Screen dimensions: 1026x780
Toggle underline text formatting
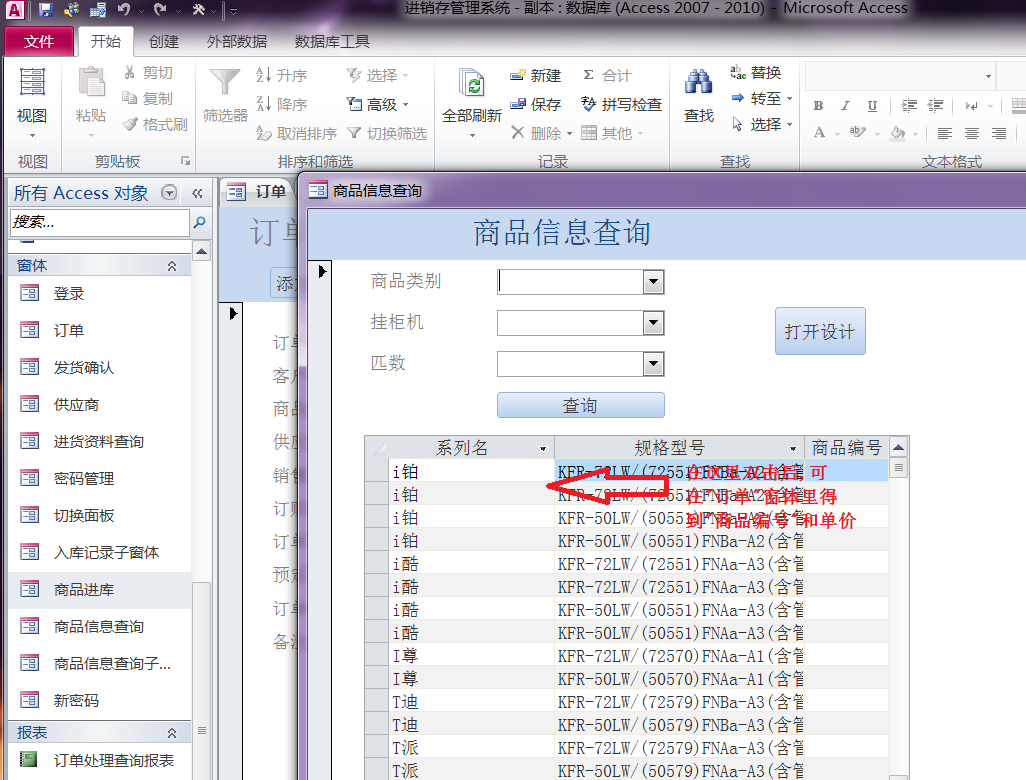[872, 106]
